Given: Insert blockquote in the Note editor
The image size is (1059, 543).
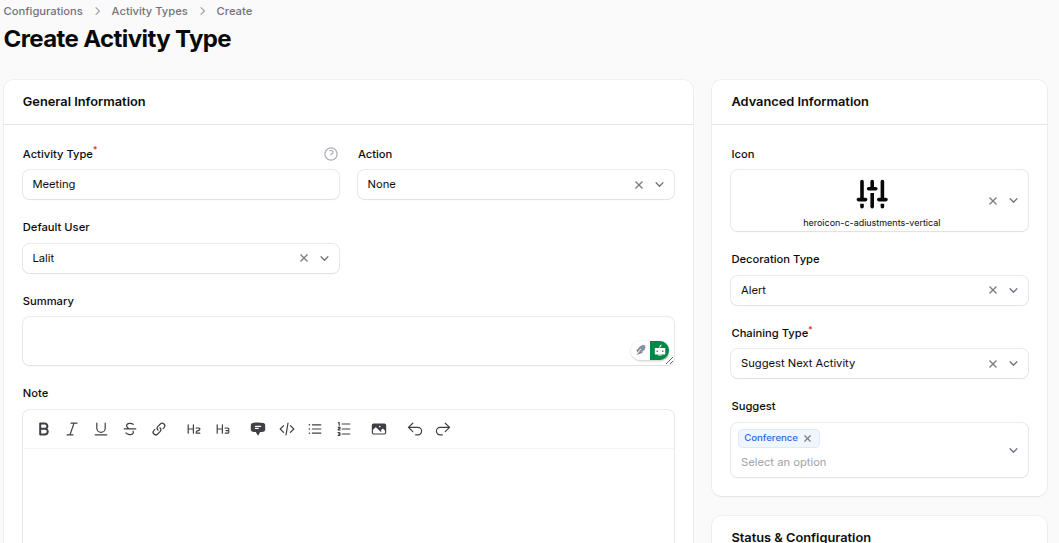Looking at the screenshot, I should click(258, 429).
